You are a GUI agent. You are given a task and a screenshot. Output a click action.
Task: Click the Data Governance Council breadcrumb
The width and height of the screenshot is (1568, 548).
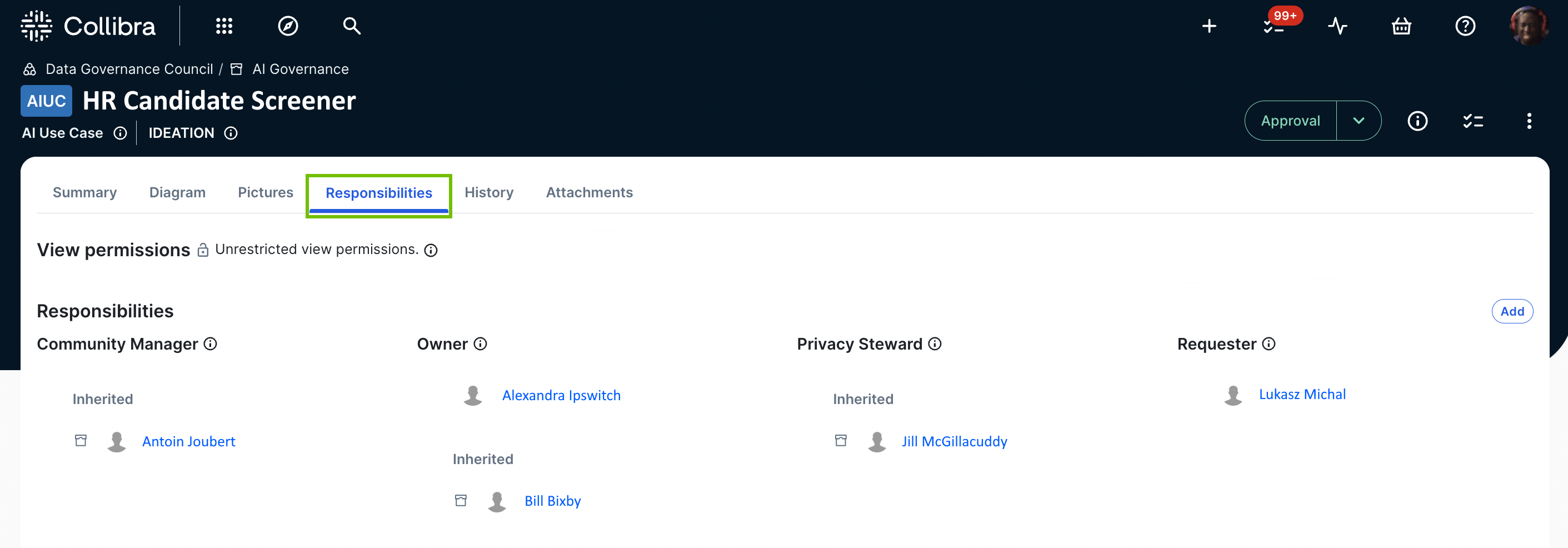pos(129,69)
